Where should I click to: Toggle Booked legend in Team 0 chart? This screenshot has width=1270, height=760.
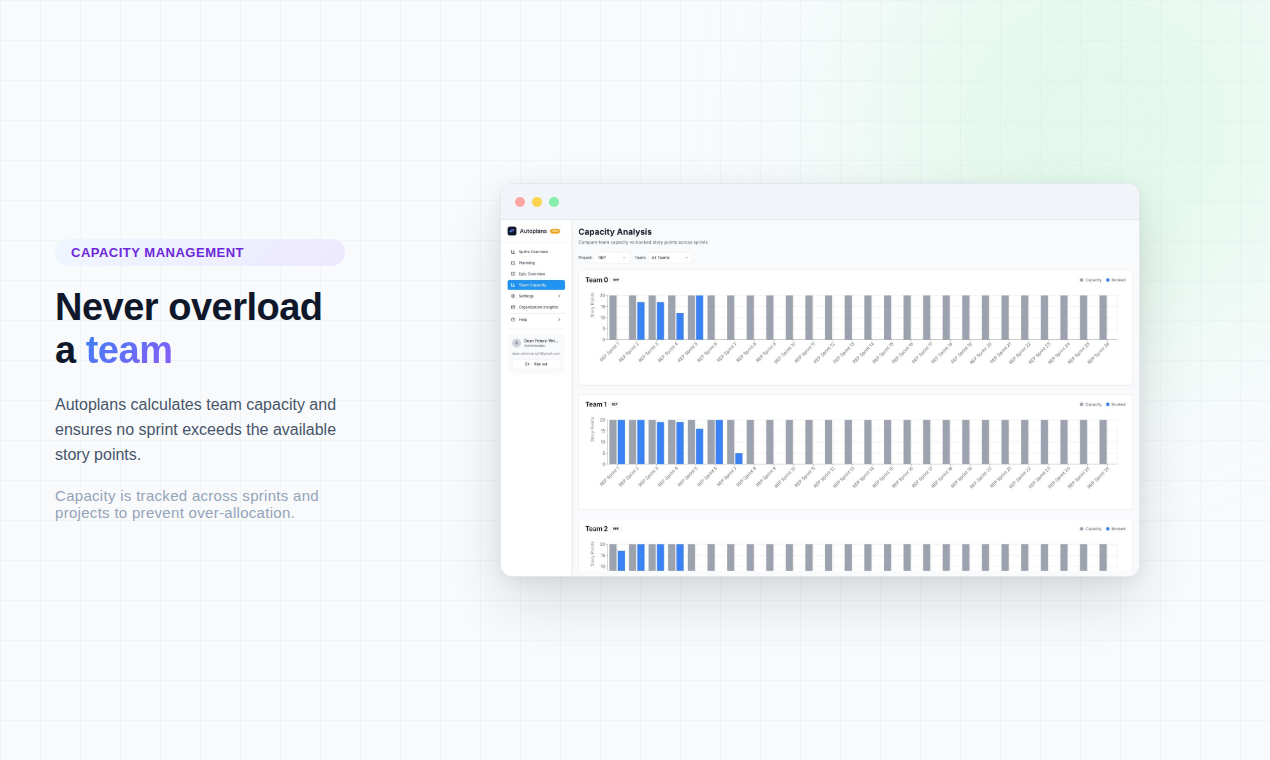pyautogui.click(x=1116, y=280)
